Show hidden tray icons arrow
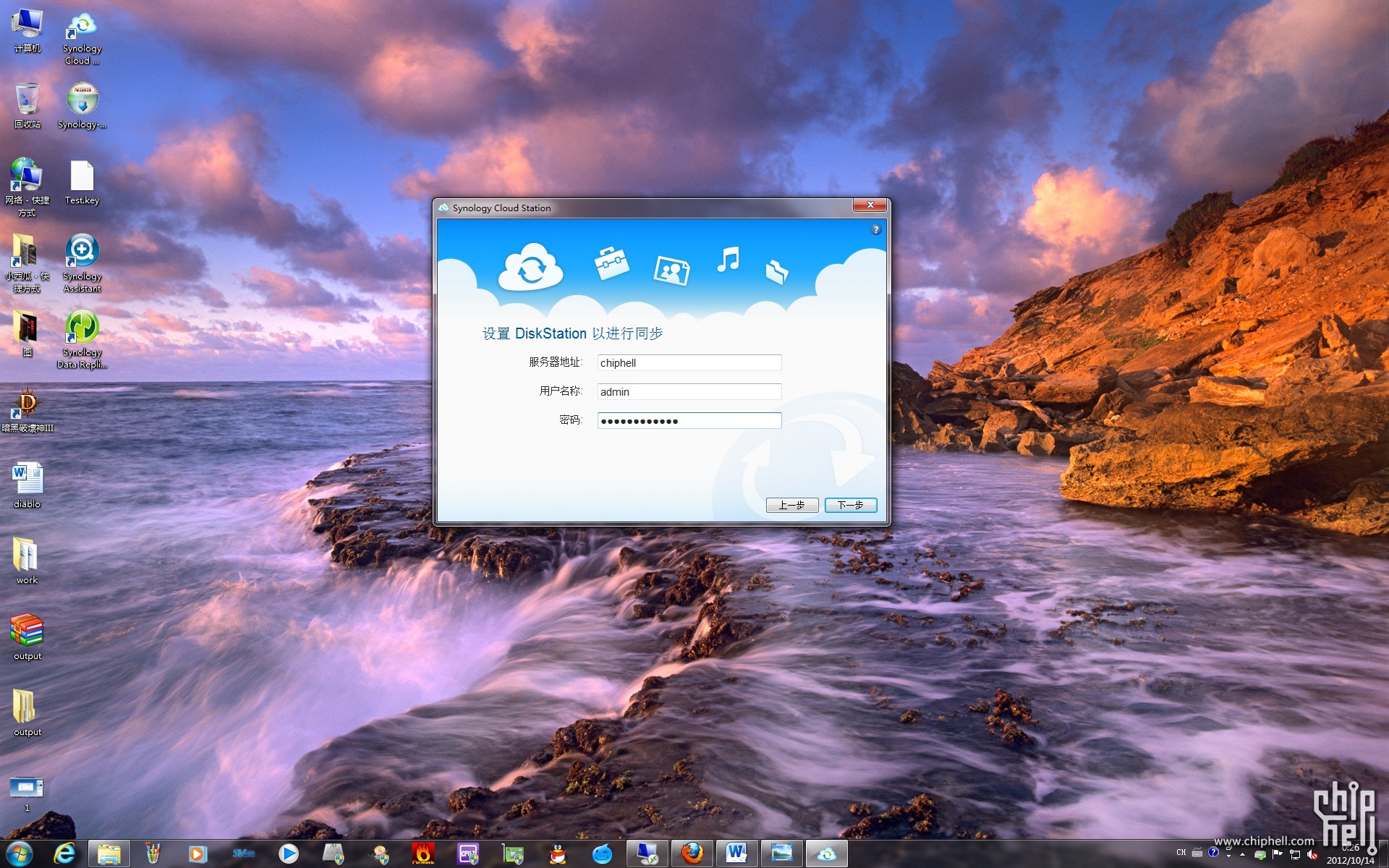The width and height of the screenshot is (1389, 868). pos(1243,854)
